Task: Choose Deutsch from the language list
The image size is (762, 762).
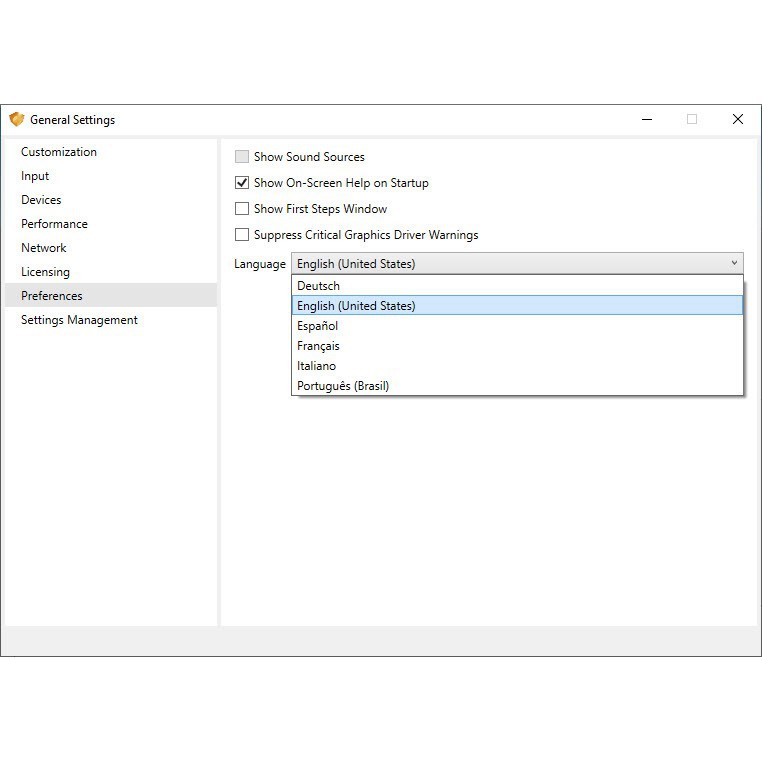Action: click(x=318, y=286)
